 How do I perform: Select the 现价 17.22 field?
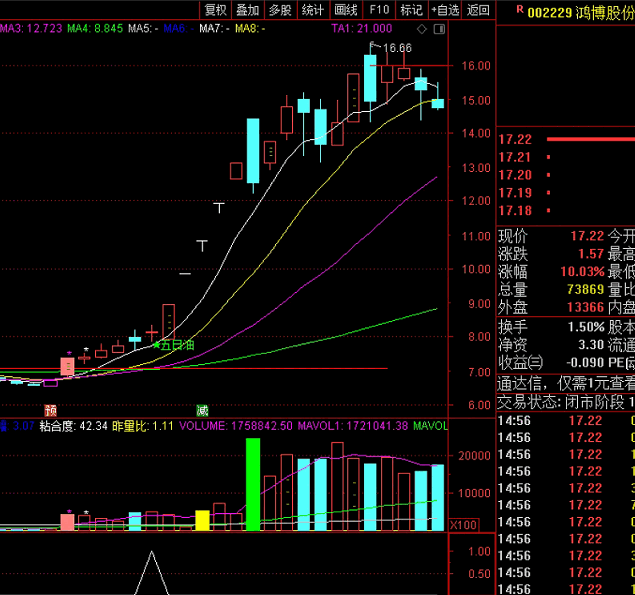[x=551, y=236]
